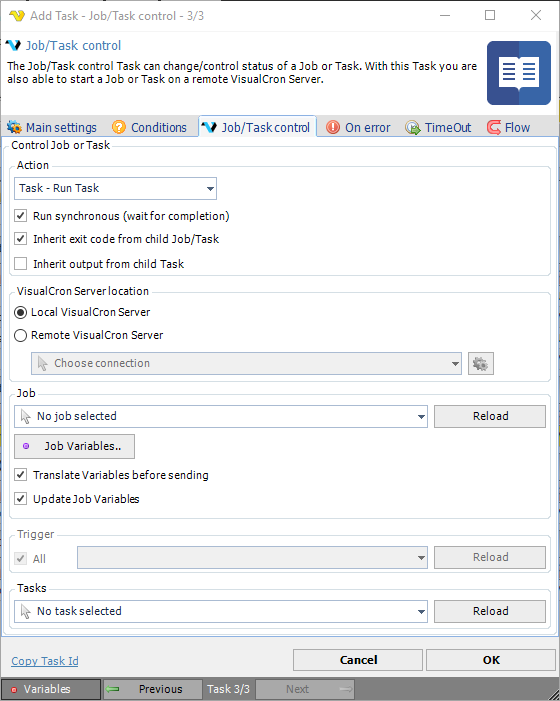Viewport: 560px width, 701px height.
Task: Open the No job selected dropdown
Action: 221,416
